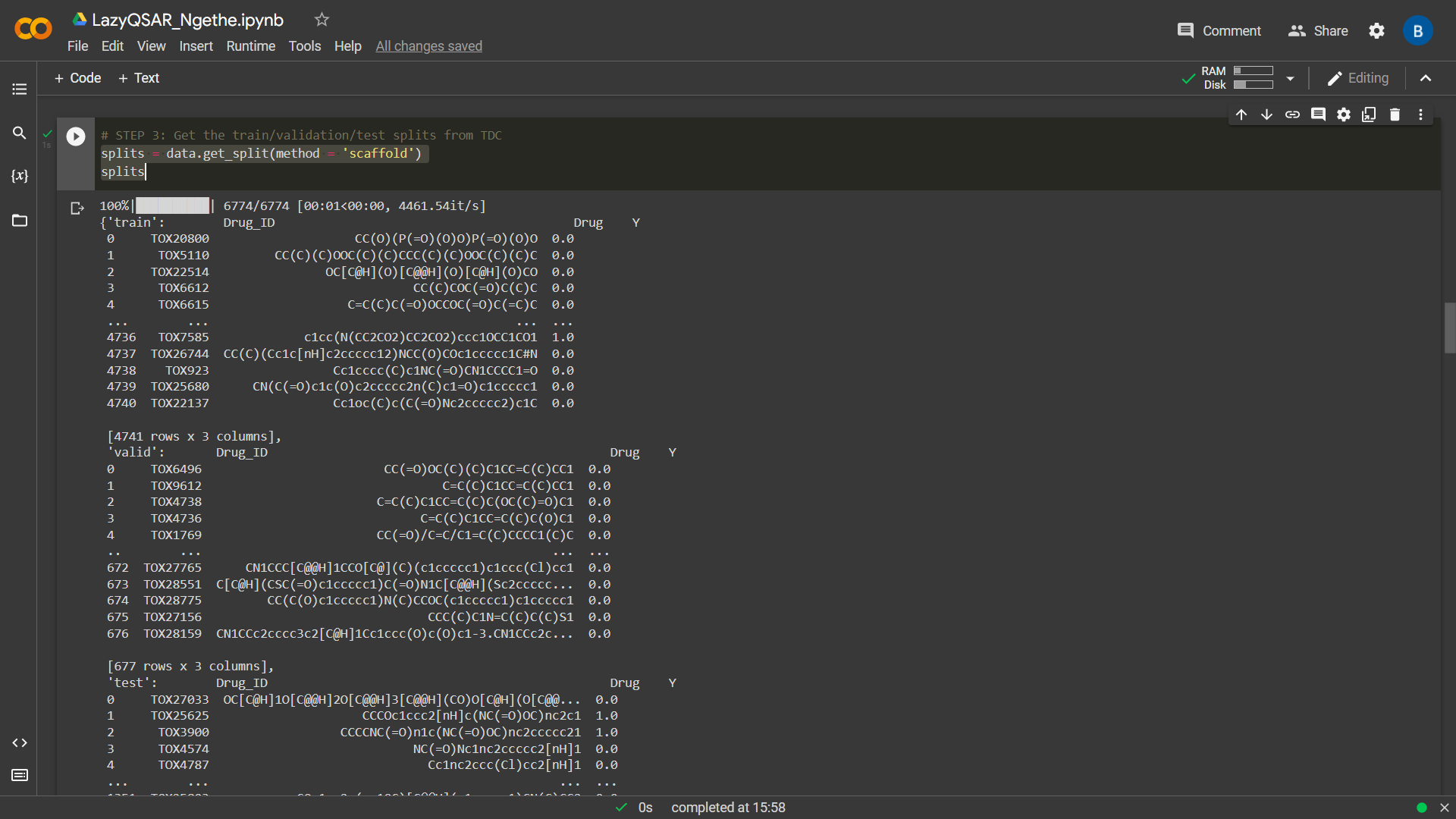Switch to Editing mode
1456x819 pixels.
(x=1357, y=78)
